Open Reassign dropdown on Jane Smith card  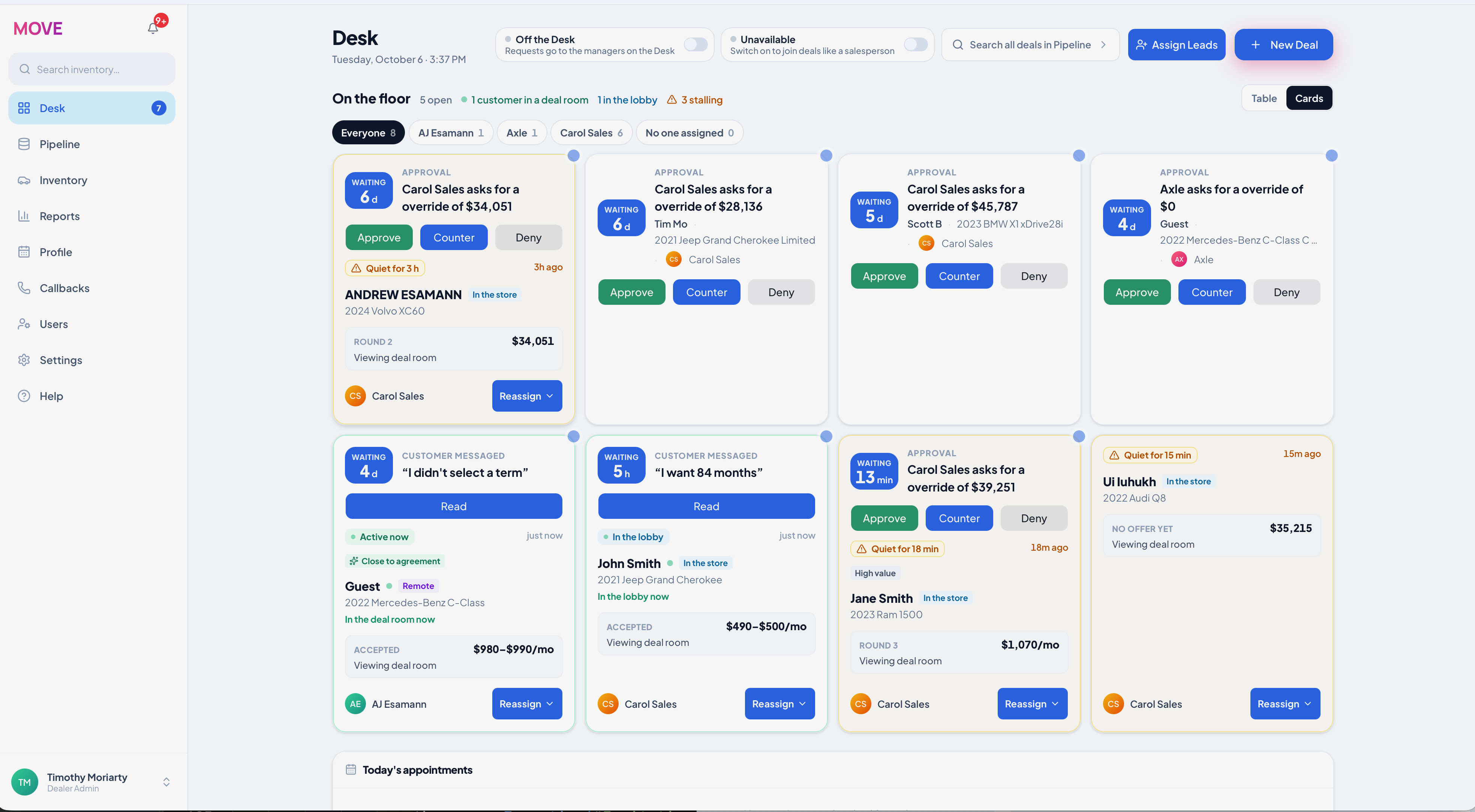(x=1032, y=704)
